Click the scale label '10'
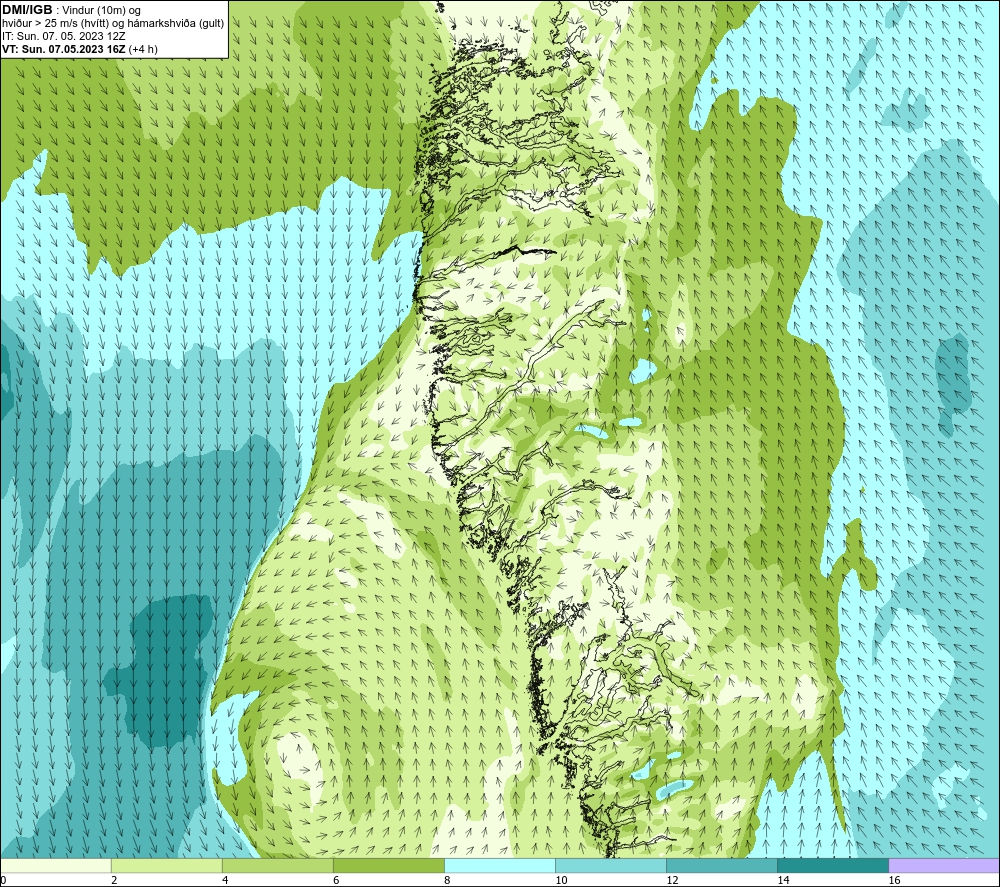The image size is (1000, 887). tap(561, 881)
